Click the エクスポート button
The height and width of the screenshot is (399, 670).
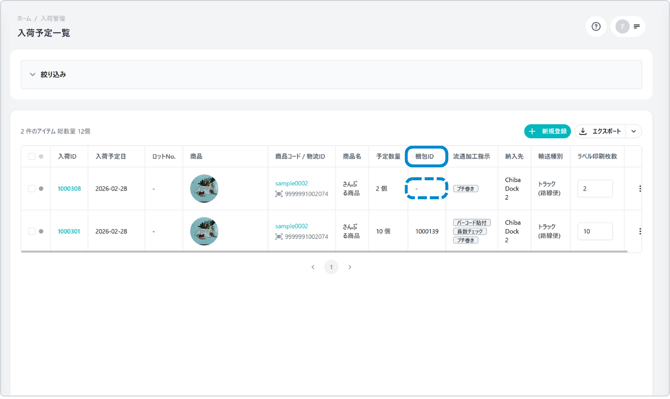tap(600, 131)
